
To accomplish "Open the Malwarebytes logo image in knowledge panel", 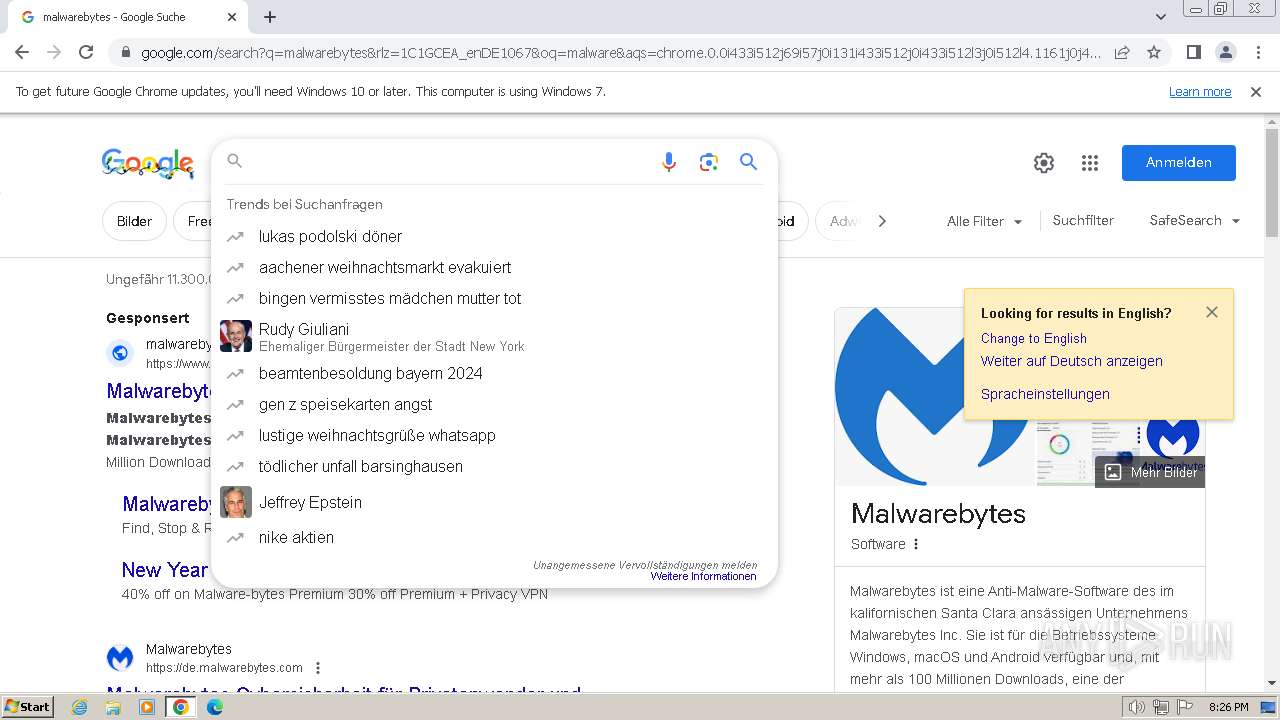I will pyautogui.click(x=932, y=397).
